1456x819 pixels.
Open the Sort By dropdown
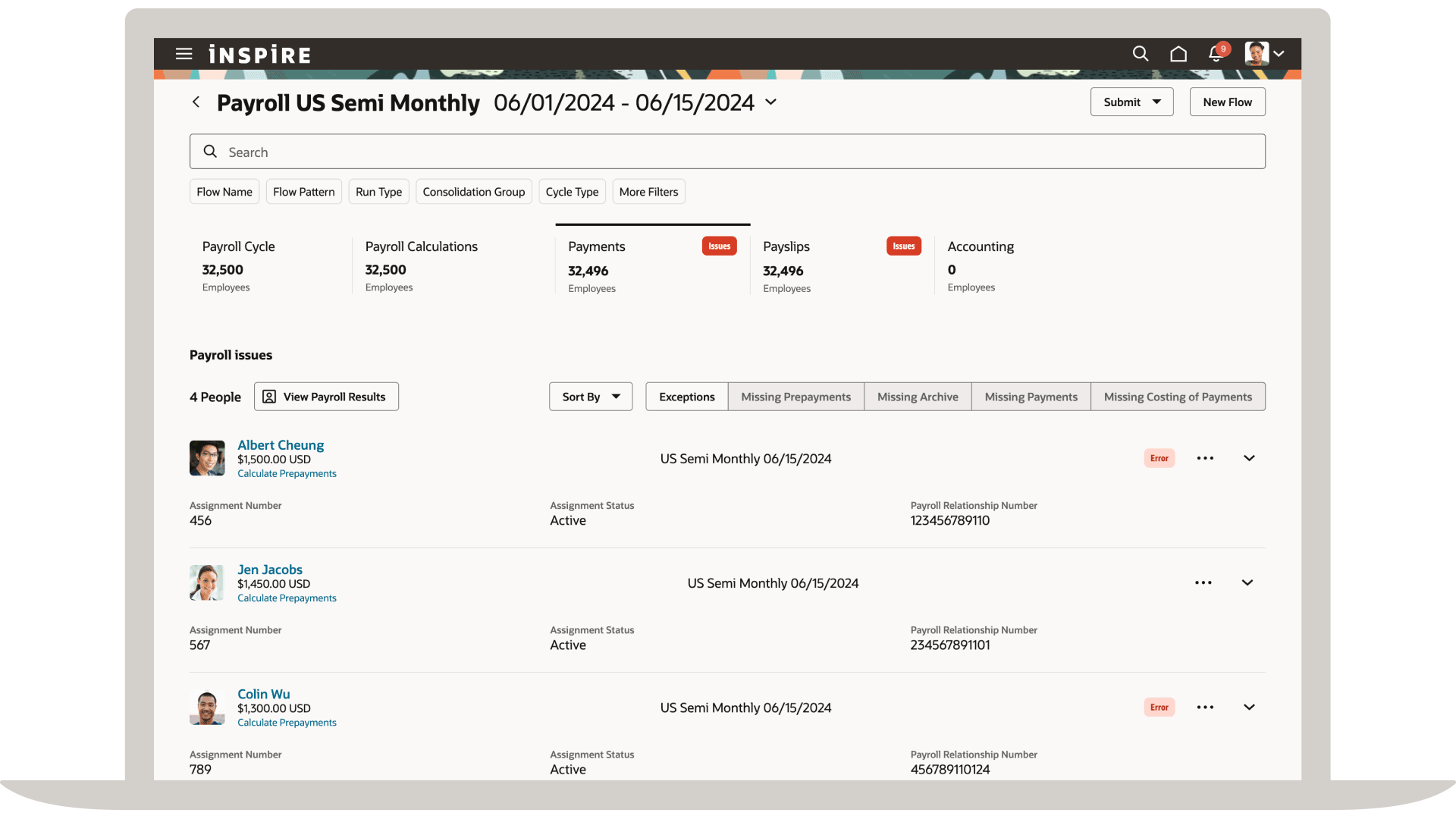(x=590, y=397)
